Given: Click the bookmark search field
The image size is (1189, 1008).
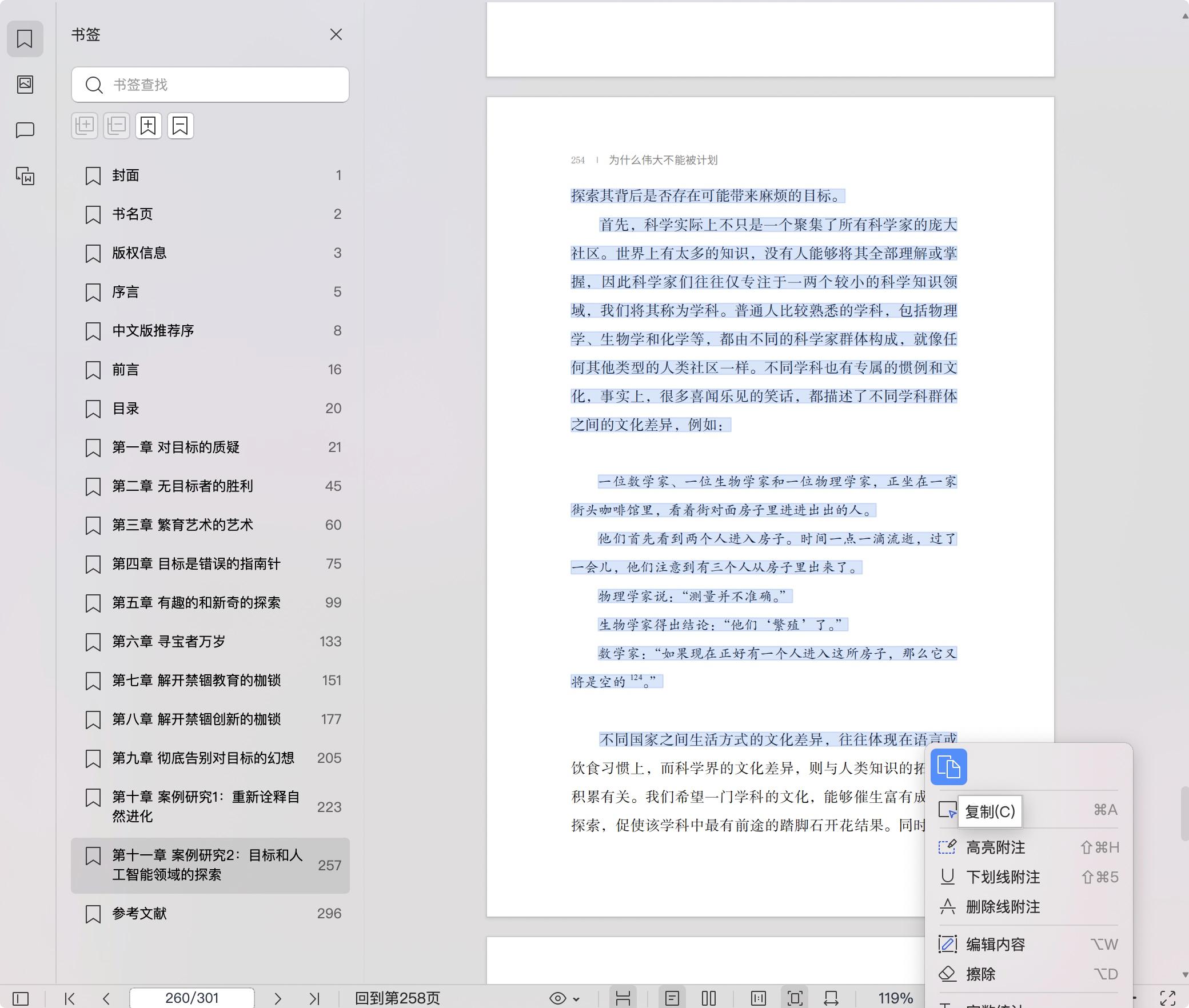Looking at the screenshot, I should click(x=210, y=85).
